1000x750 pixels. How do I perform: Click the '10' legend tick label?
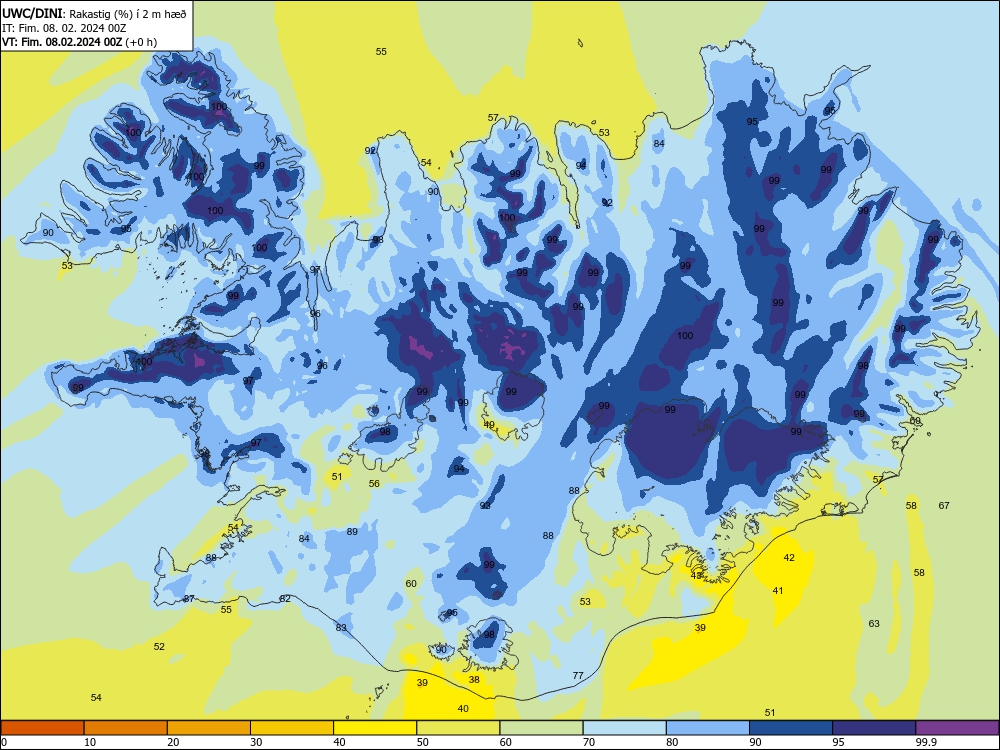(x=90, y=742)
